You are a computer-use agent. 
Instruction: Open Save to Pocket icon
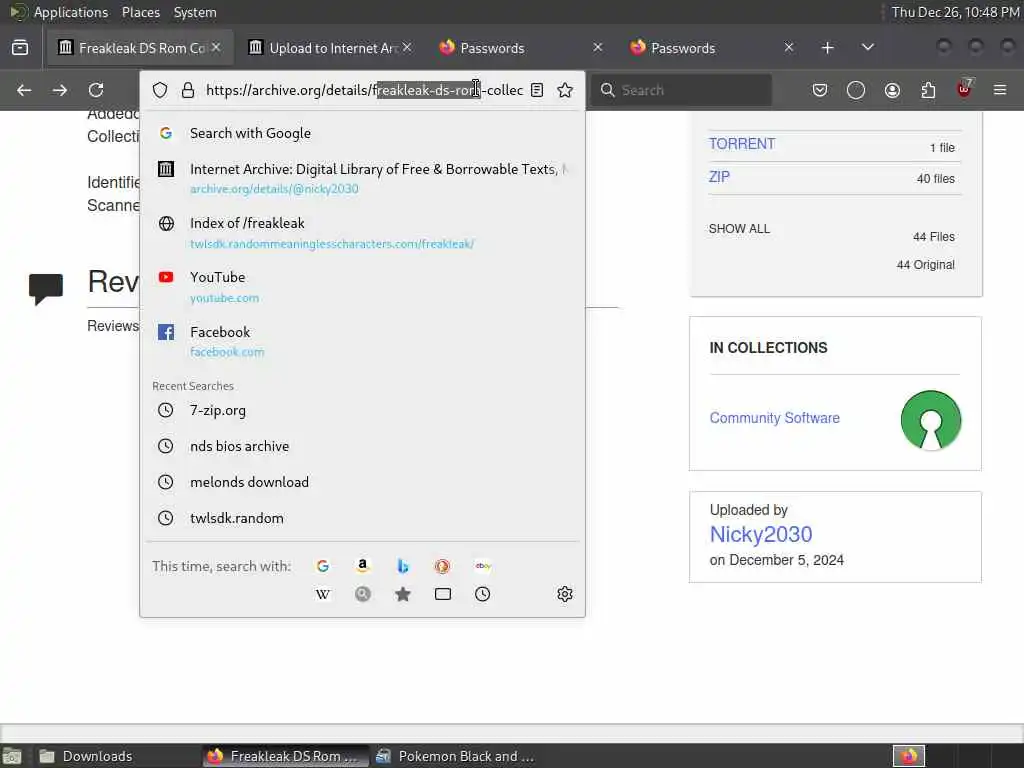click(x=820, y=90)
